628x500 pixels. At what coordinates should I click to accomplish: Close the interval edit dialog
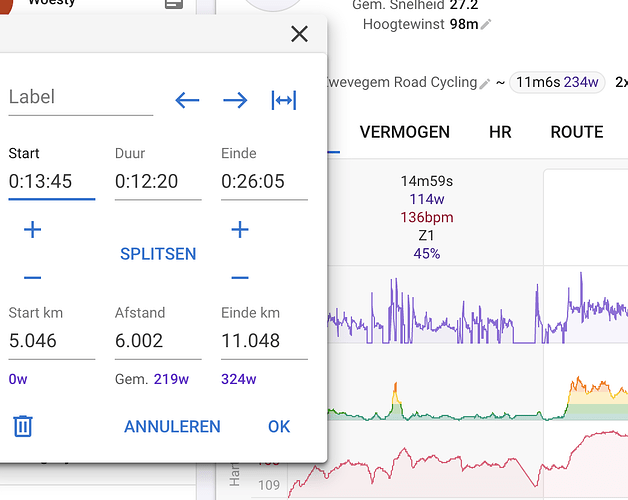(x=299, y=34)
